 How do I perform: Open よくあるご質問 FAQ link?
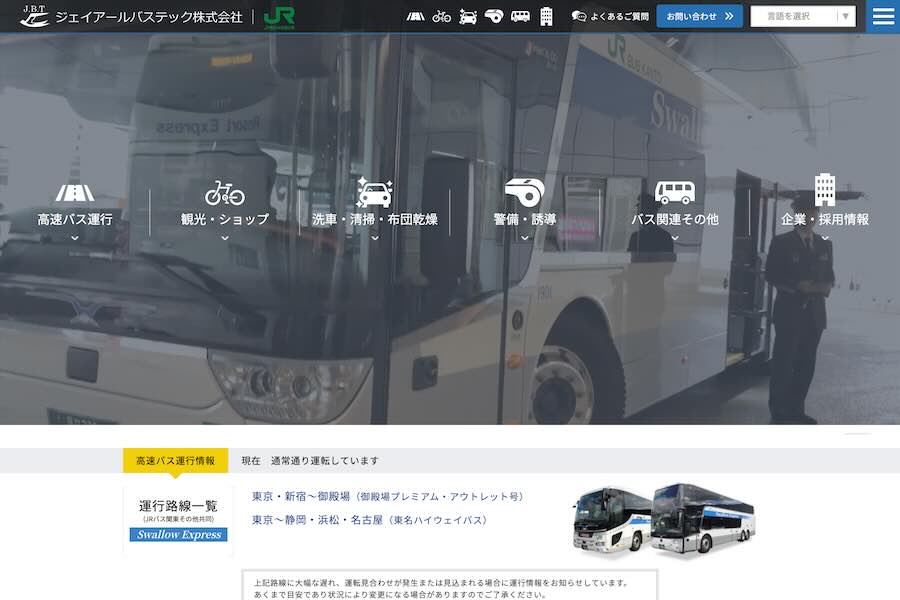tap(619, 17)
